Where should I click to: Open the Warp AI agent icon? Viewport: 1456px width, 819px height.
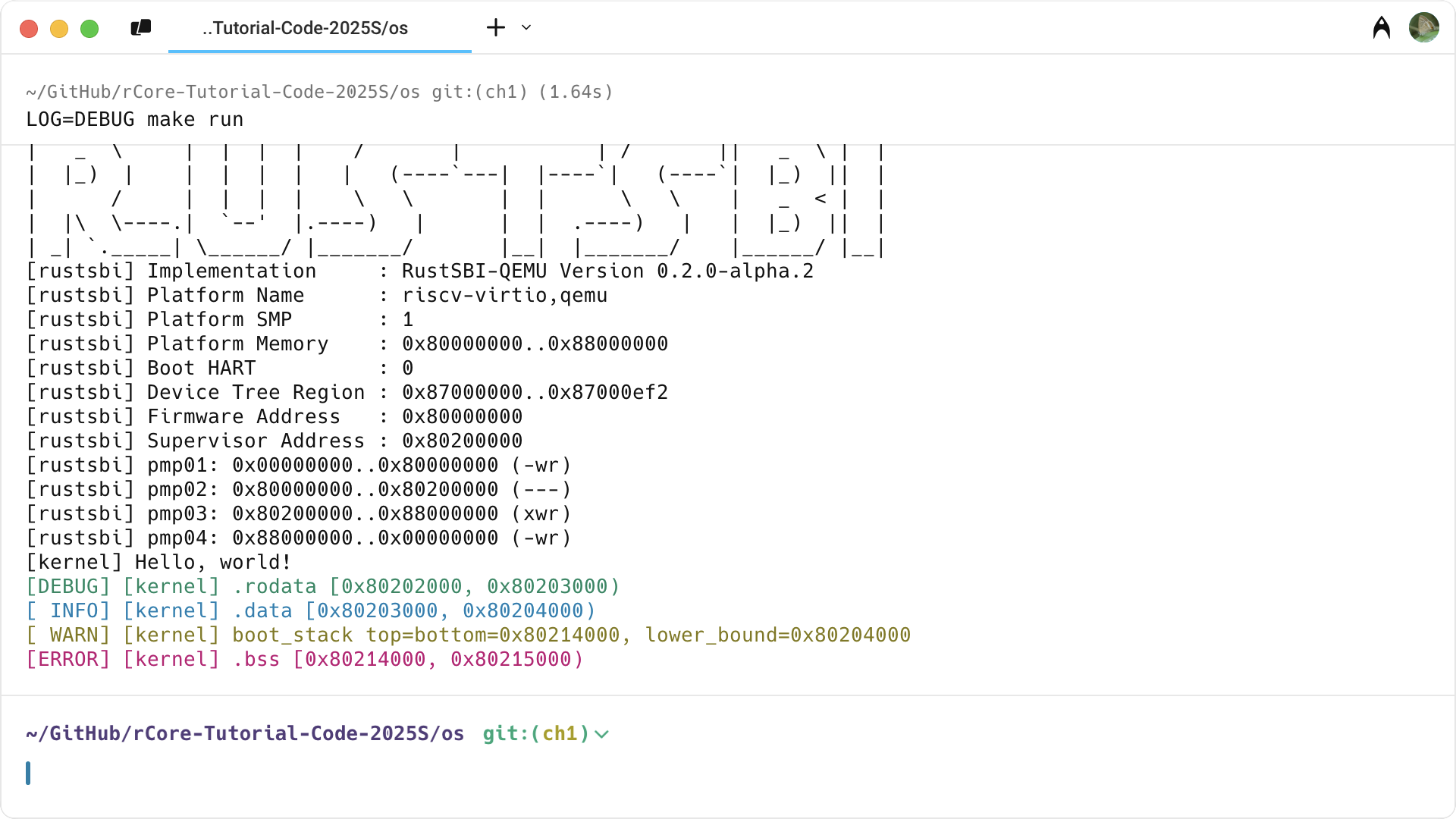tap(1382, 28)
